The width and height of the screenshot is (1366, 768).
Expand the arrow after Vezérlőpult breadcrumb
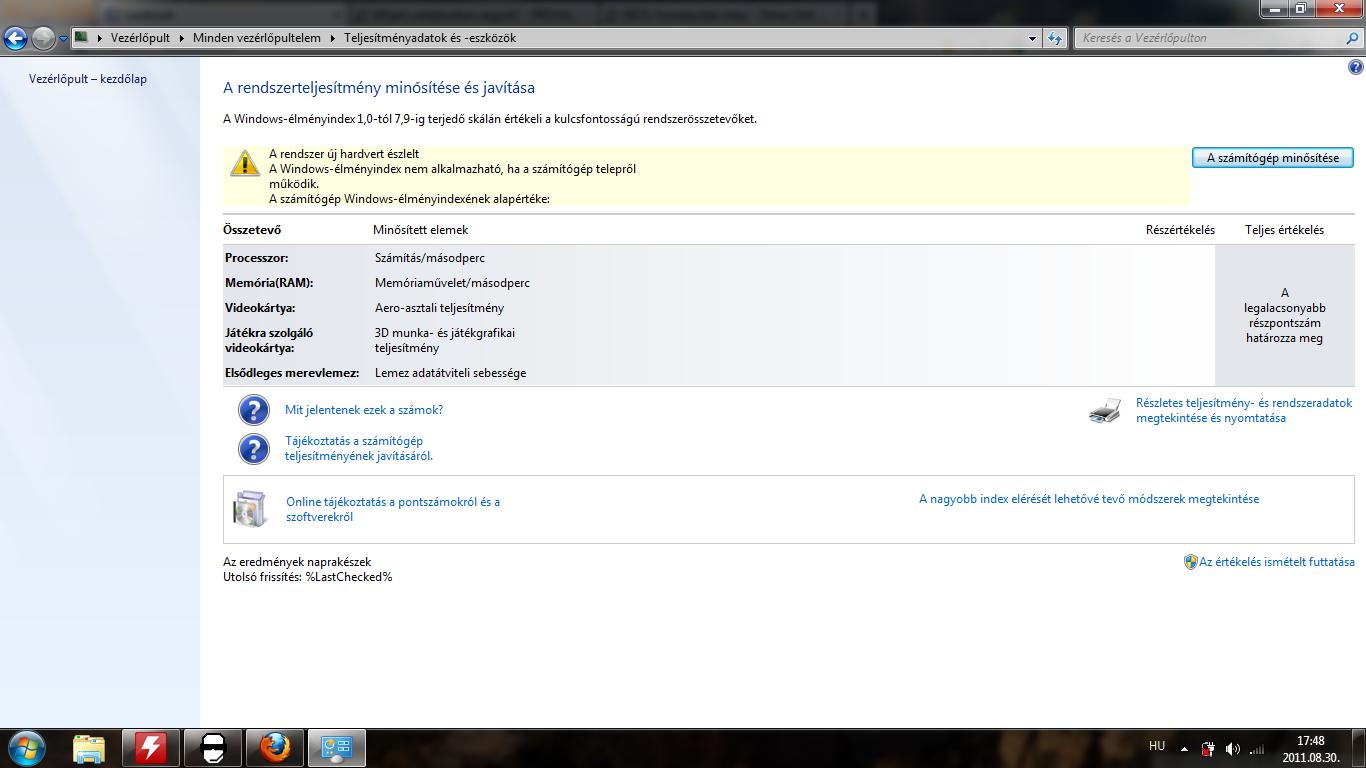coord(182,38)
